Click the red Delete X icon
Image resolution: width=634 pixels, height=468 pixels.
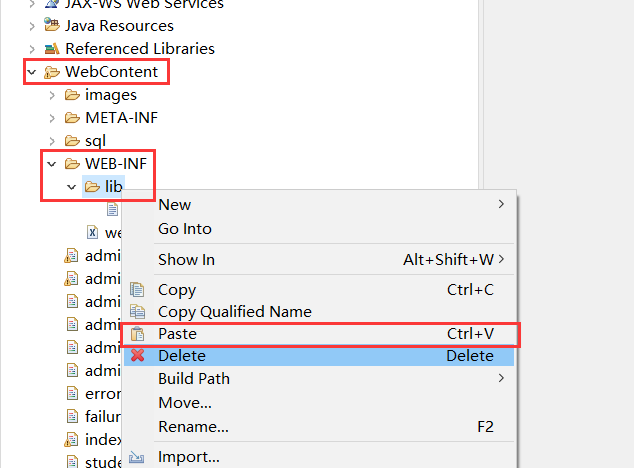(x=138, y=356)
